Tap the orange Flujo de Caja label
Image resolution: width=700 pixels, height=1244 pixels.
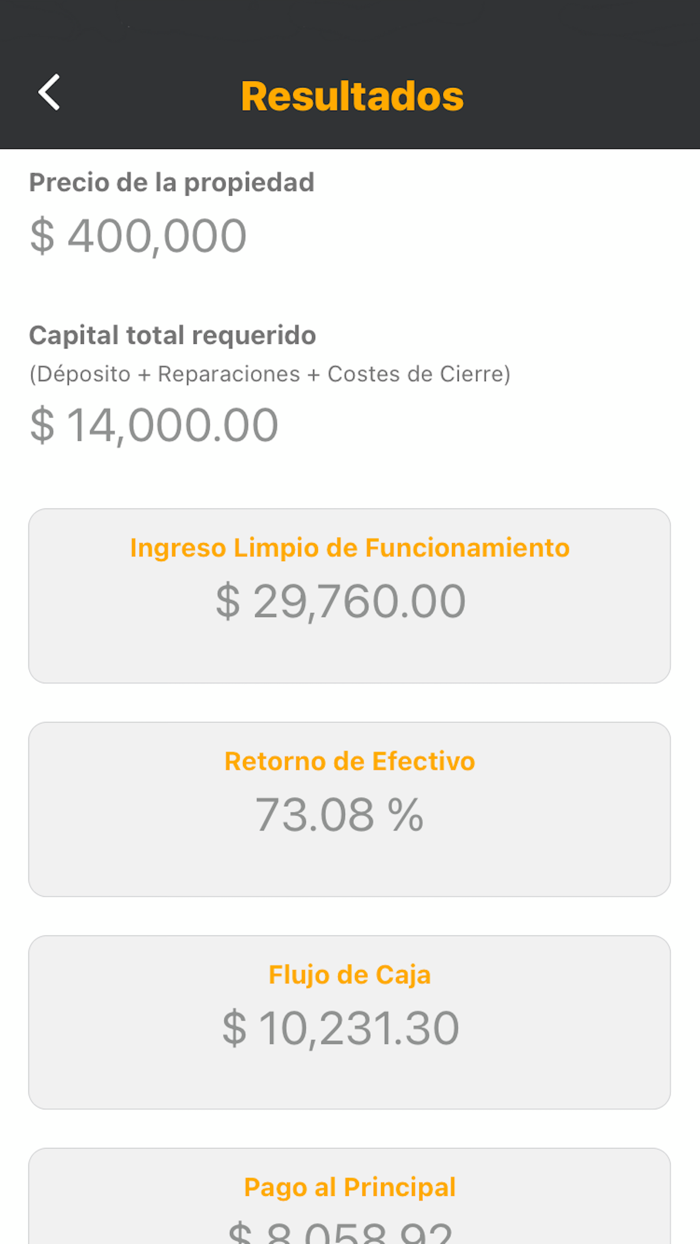[349, 975]
